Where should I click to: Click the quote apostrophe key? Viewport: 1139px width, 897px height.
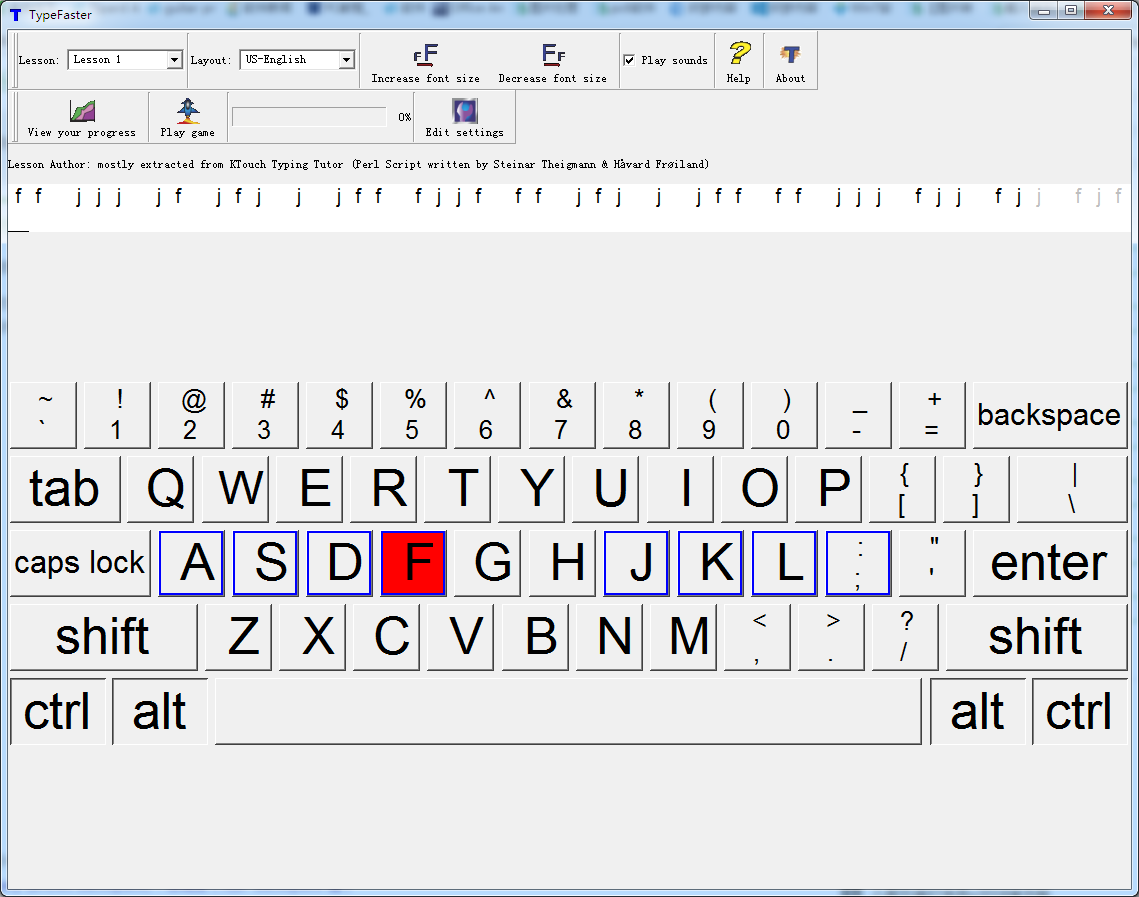[x=933, y=563]
